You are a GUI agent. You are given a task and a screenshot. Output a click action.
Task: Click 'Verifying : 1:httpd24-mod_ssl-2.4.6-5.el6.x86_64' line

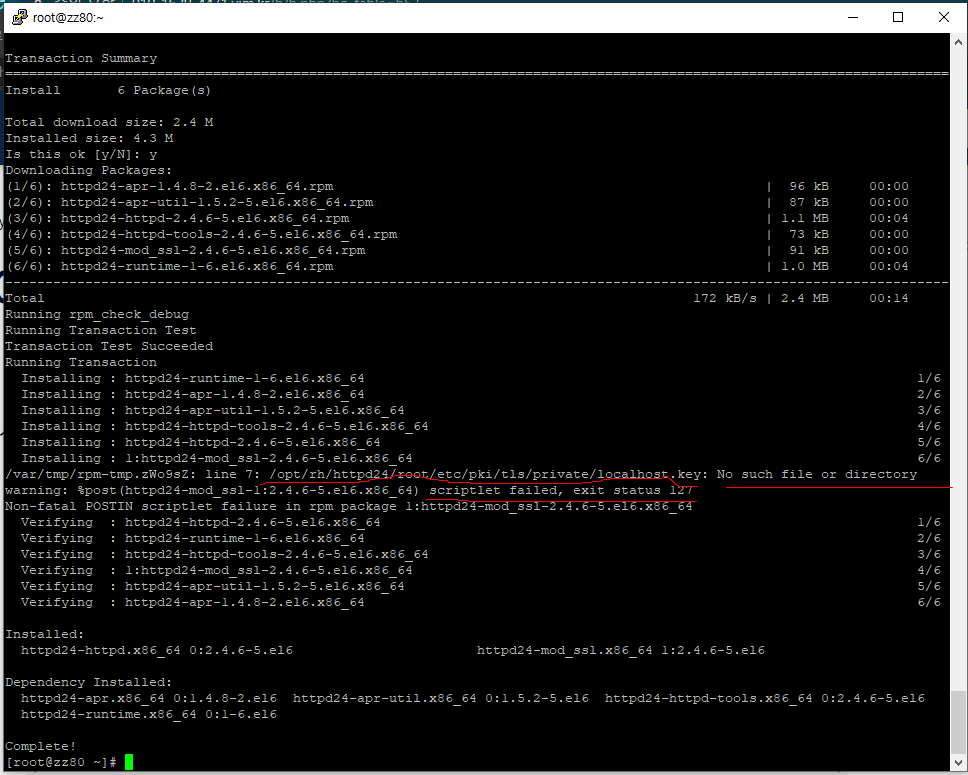pos(481,571)
